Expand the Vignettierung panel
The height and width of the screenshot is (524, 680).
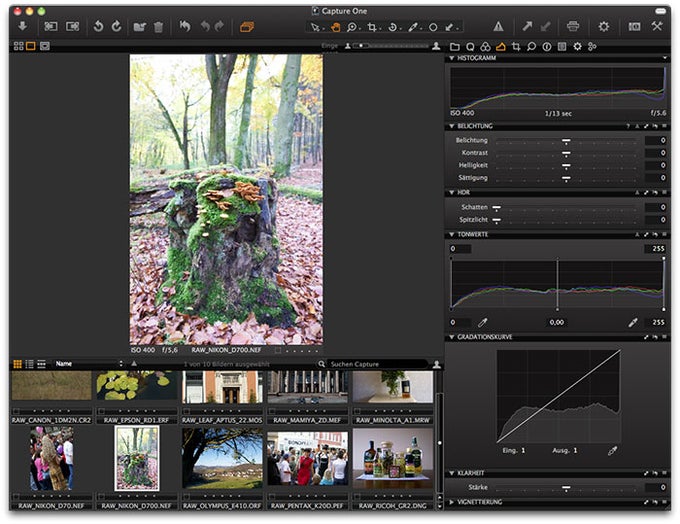(451, 502)
